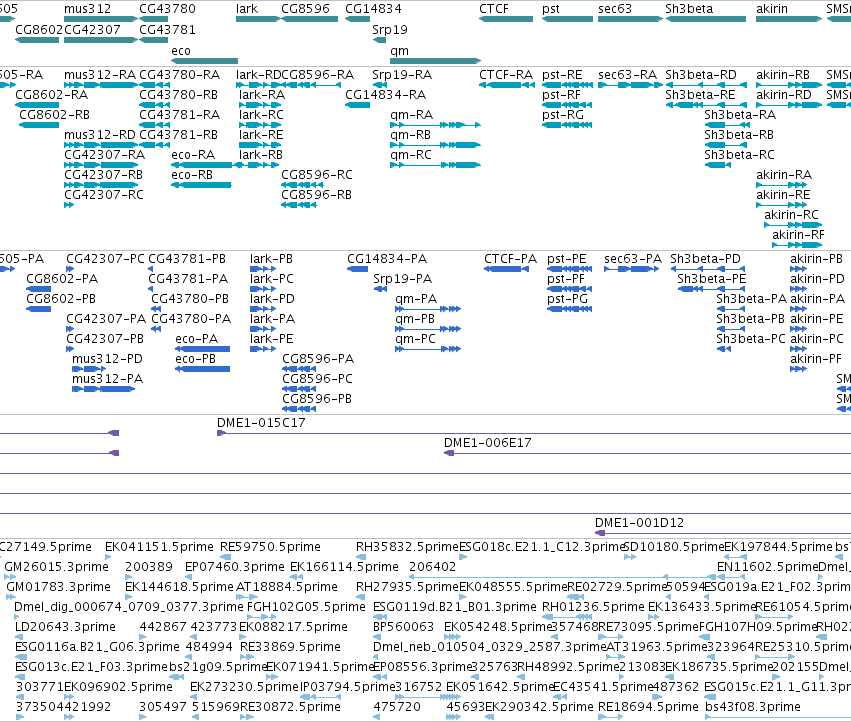
Task: Click the qm gene label
Action: 399,51
